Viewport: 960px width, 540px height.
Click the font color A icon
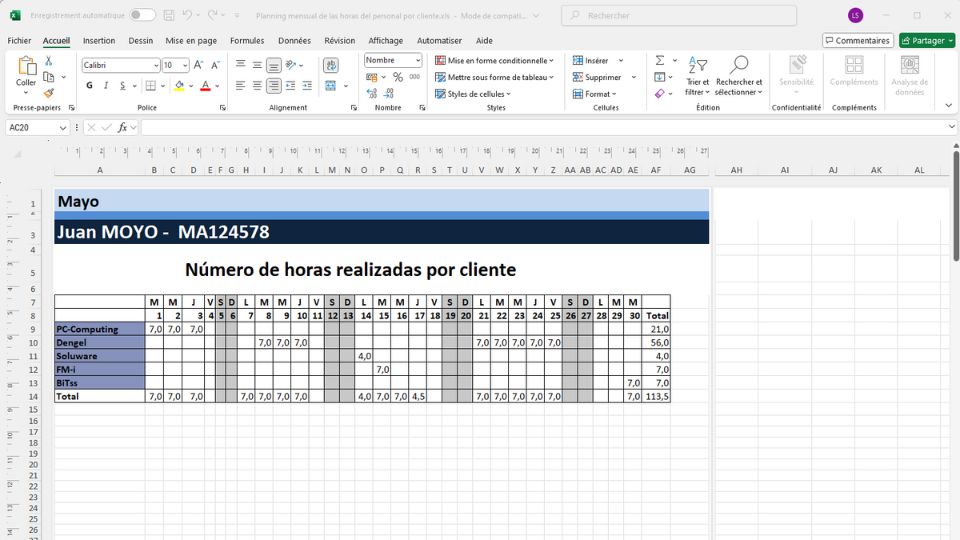pos(205,86)
